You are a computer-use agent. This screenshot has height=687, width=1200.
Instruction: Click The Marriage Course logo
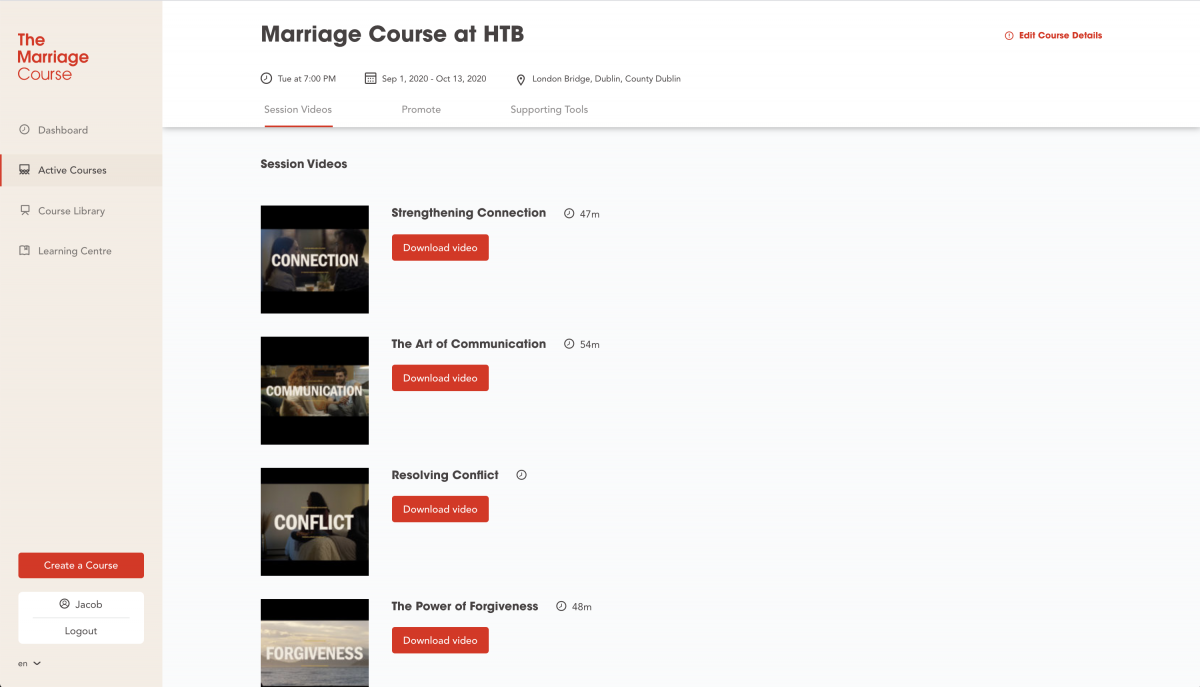(x=53, y=56)
